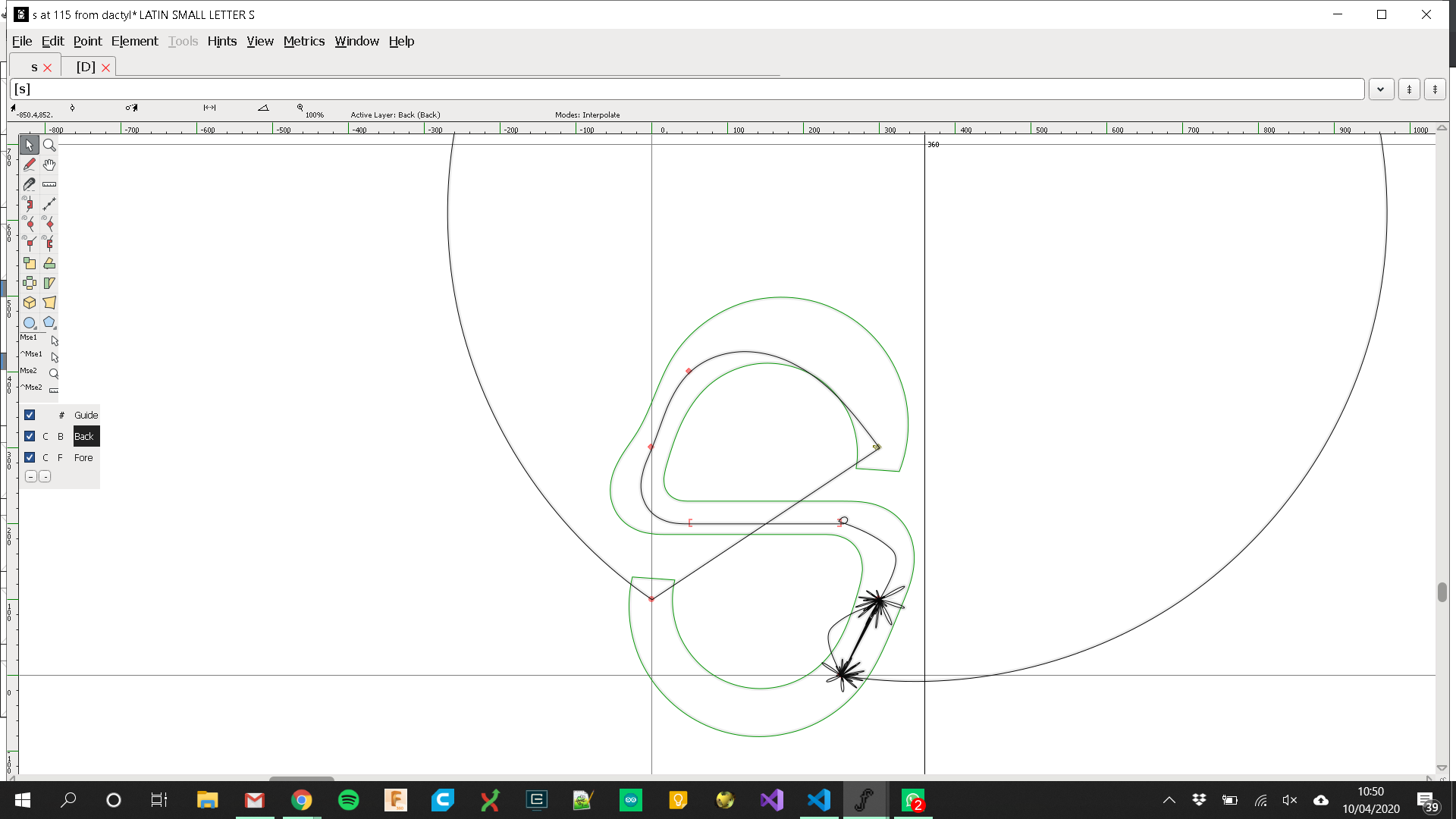Open the Hints menu
The height and width of the screenshot is (819, 1456).
pyautogui.click(x=222, y=41)
